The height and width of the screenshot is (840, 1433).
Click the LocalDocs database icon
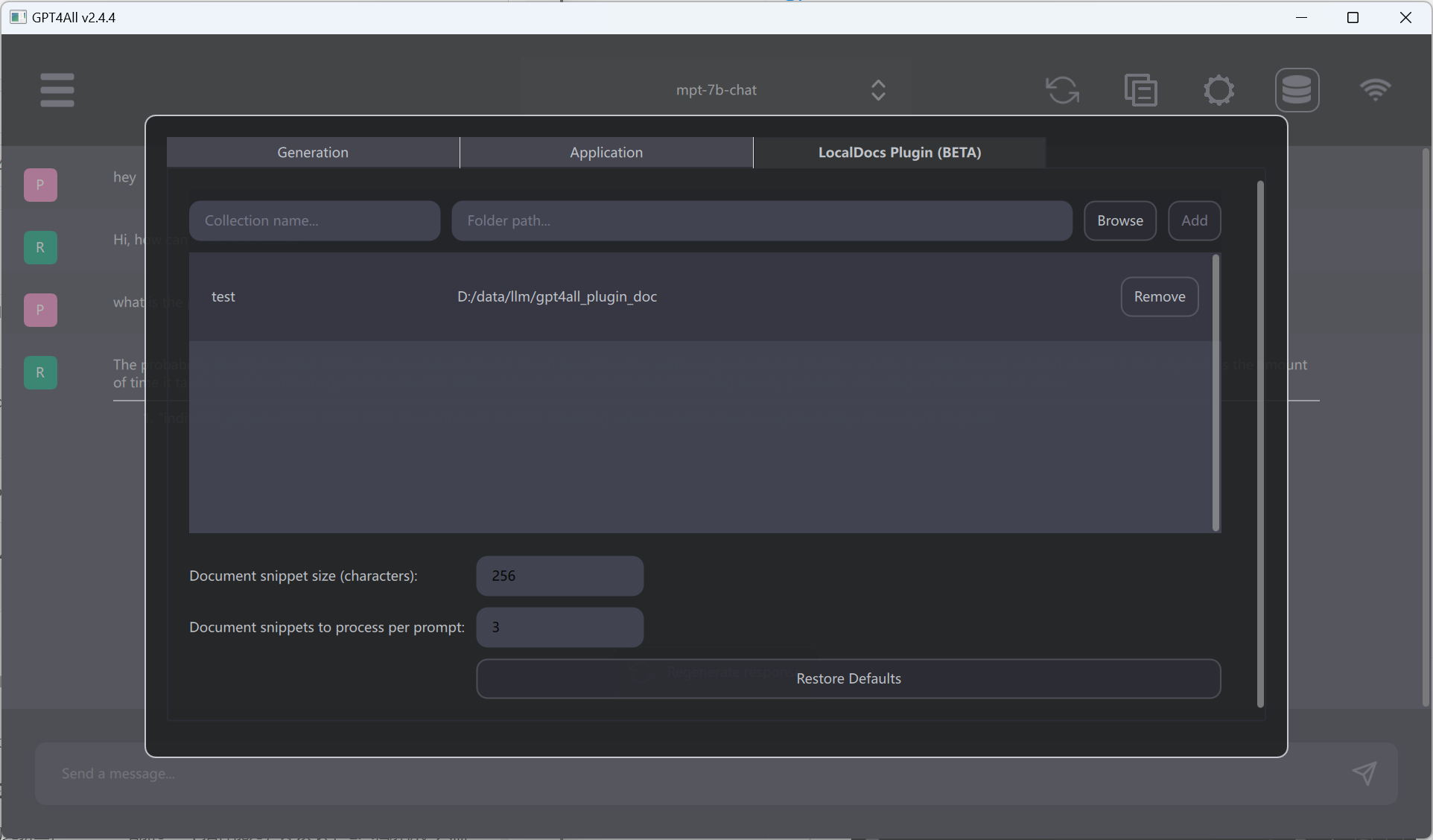[1297, 90]
